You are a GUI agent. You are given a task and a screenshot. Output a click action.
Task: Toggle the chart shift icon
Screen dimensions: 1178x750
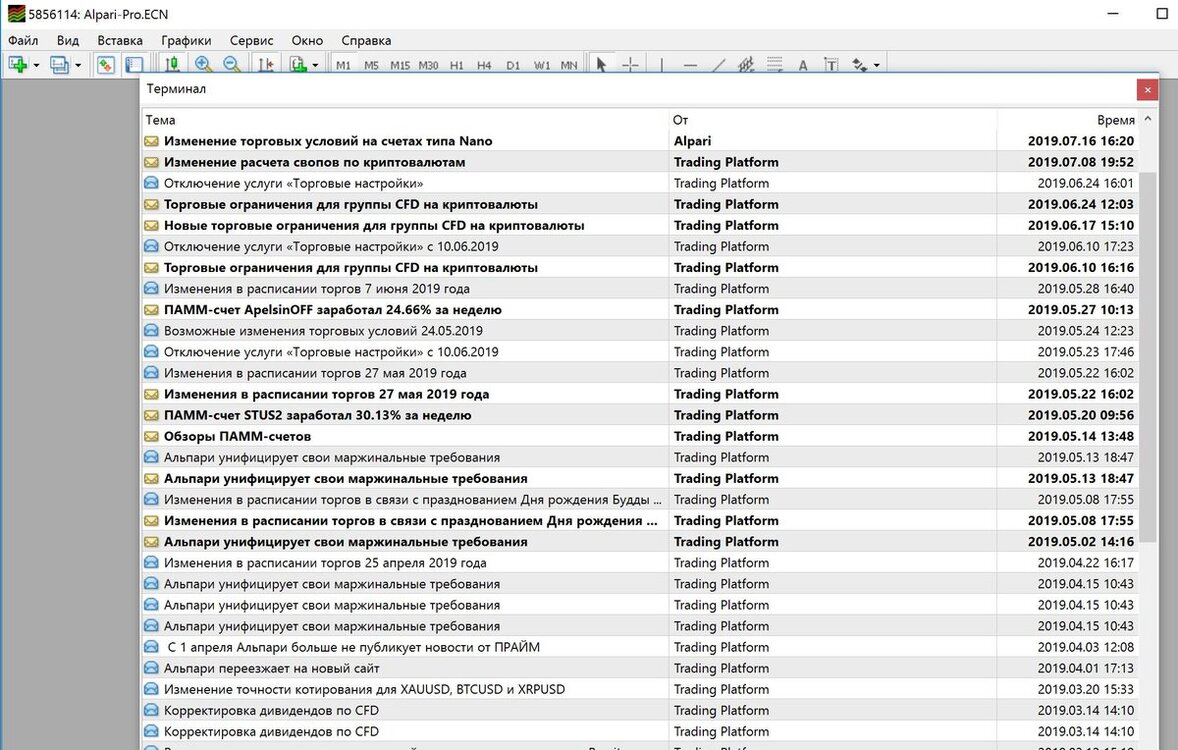[266, 65]
